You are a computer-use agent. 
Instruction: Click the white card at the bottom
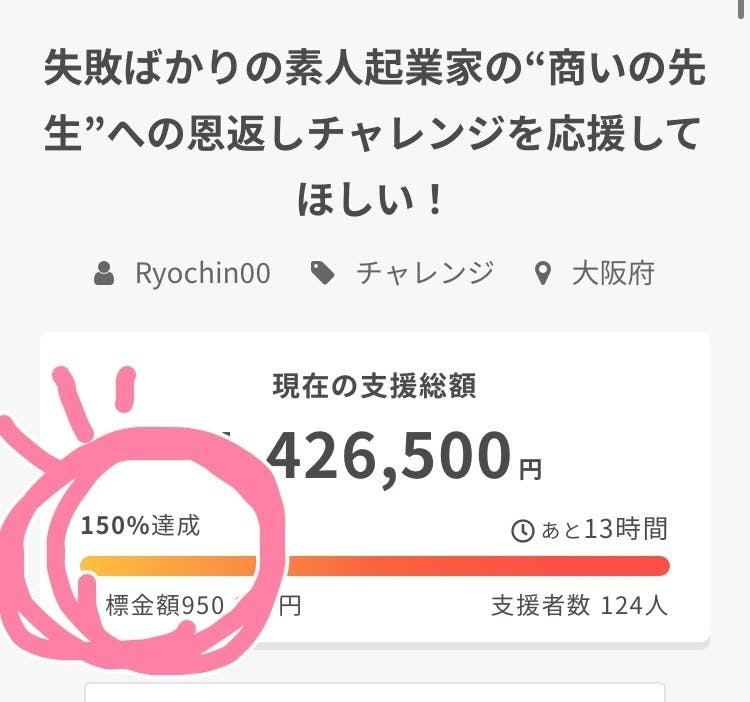click(375, 692)
